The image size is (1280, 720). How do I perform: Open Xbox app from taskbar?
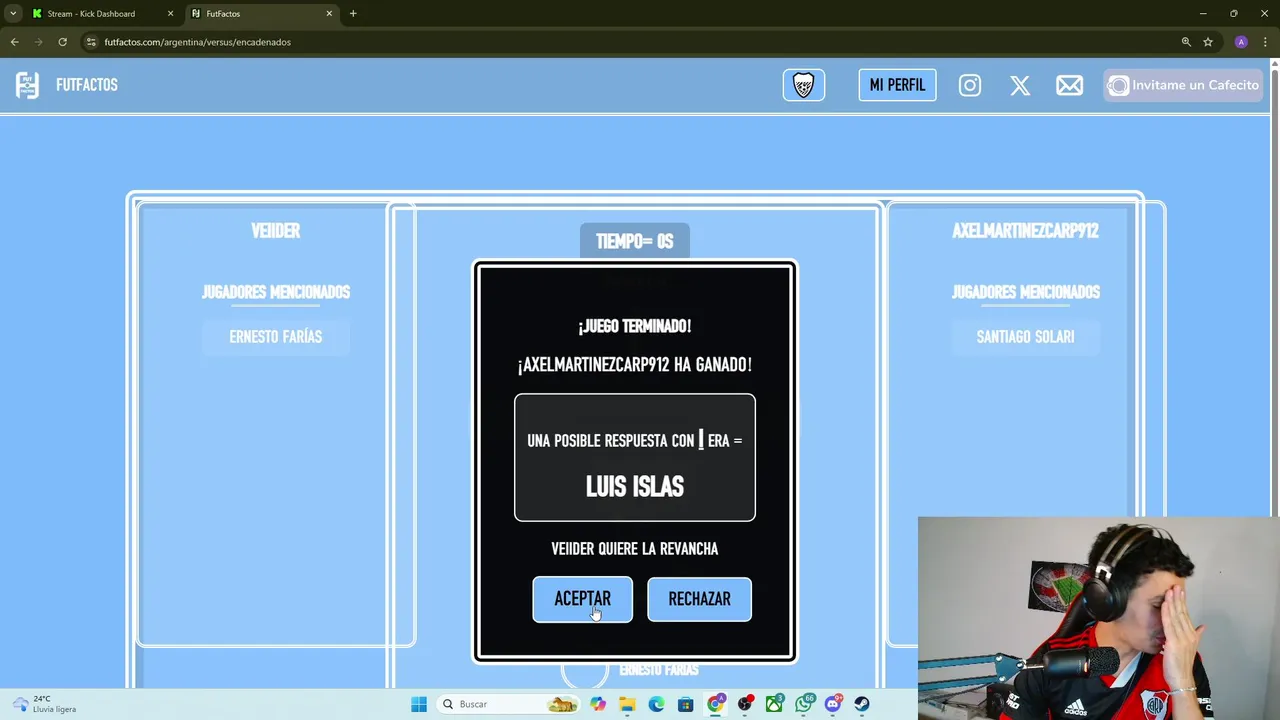(x=774, y=704)
